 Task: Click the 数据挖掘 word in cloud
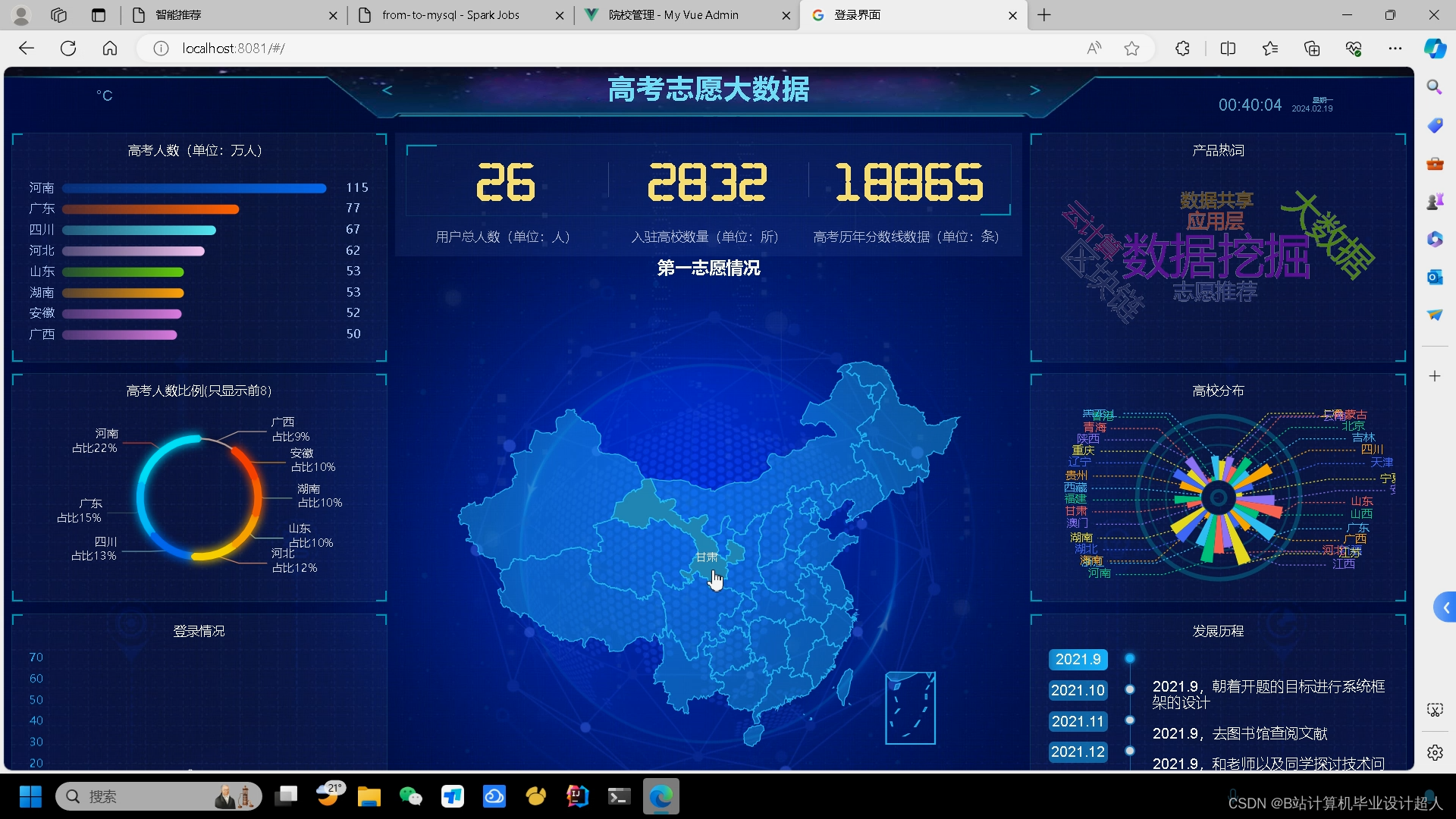pos(1215,256)
